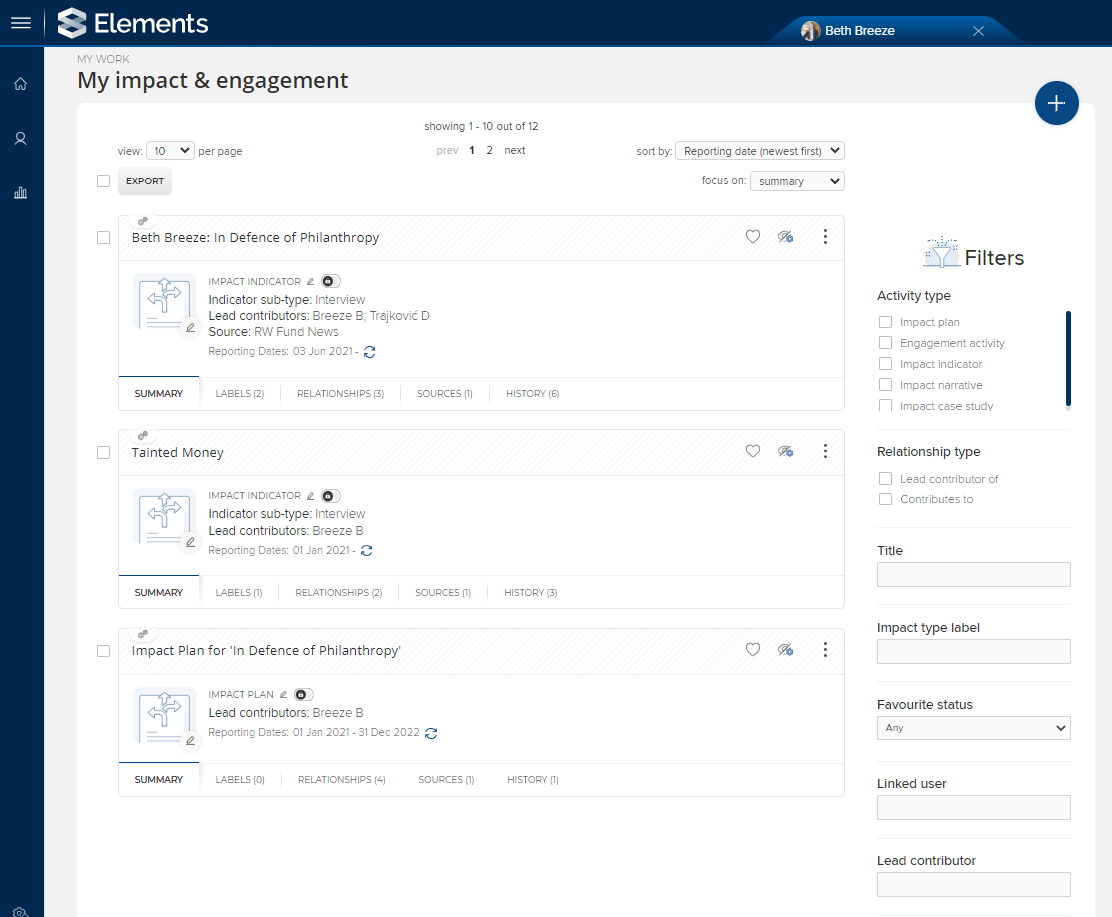The height and width of the screenshot is (917, 1112).
Task: Click the blue plus add button
Action: pos(1056,103)
